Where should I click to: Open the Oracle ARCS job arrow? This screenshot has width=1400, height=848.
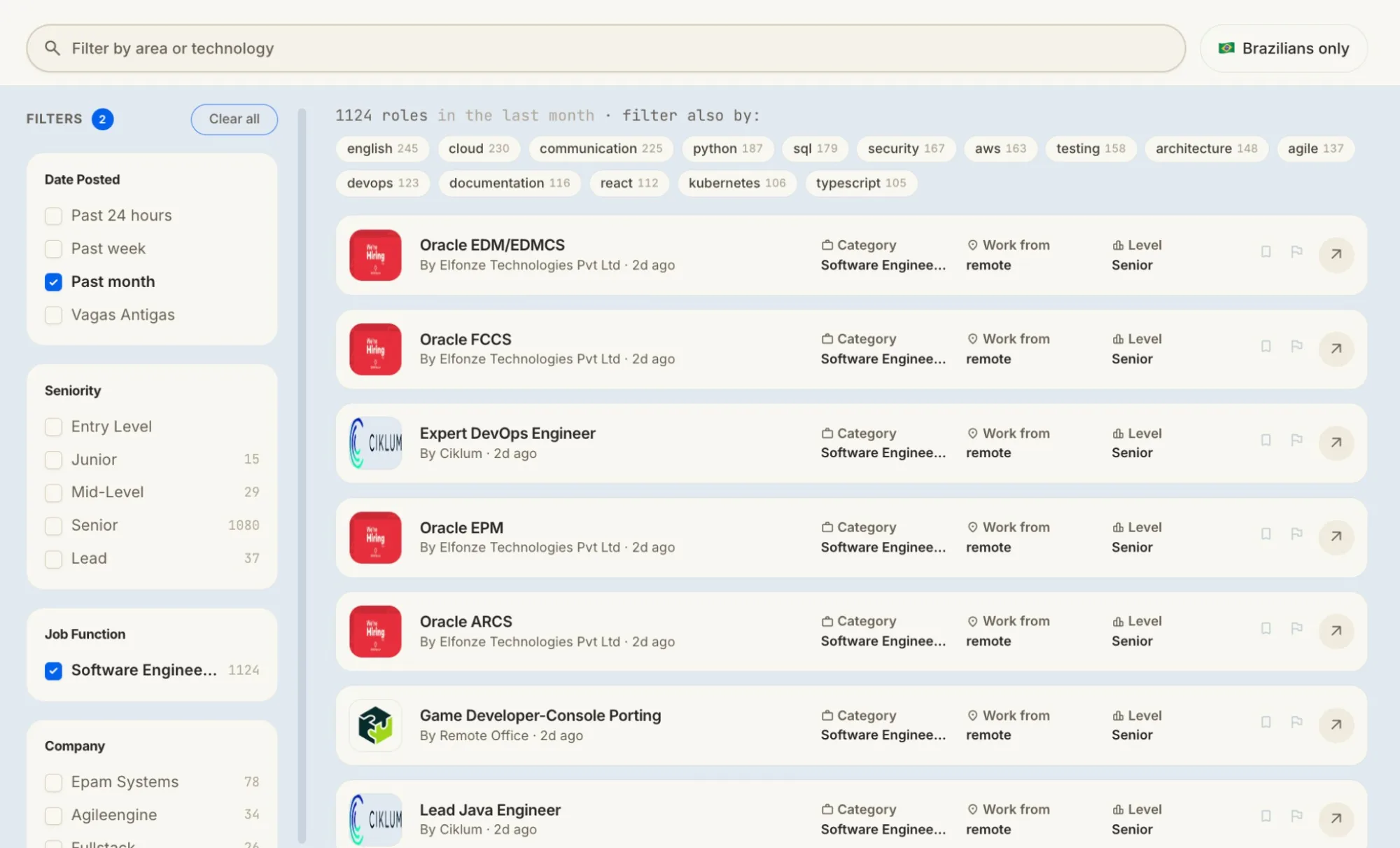[x=1336, y=631]
